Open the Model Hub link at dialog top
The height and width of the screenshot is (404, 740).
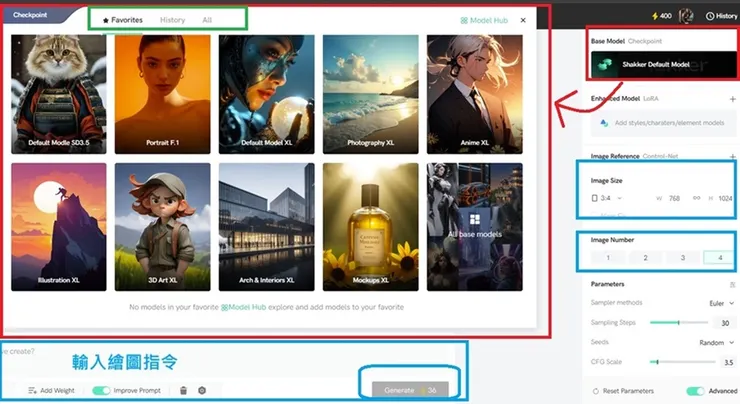click(484, 20)
